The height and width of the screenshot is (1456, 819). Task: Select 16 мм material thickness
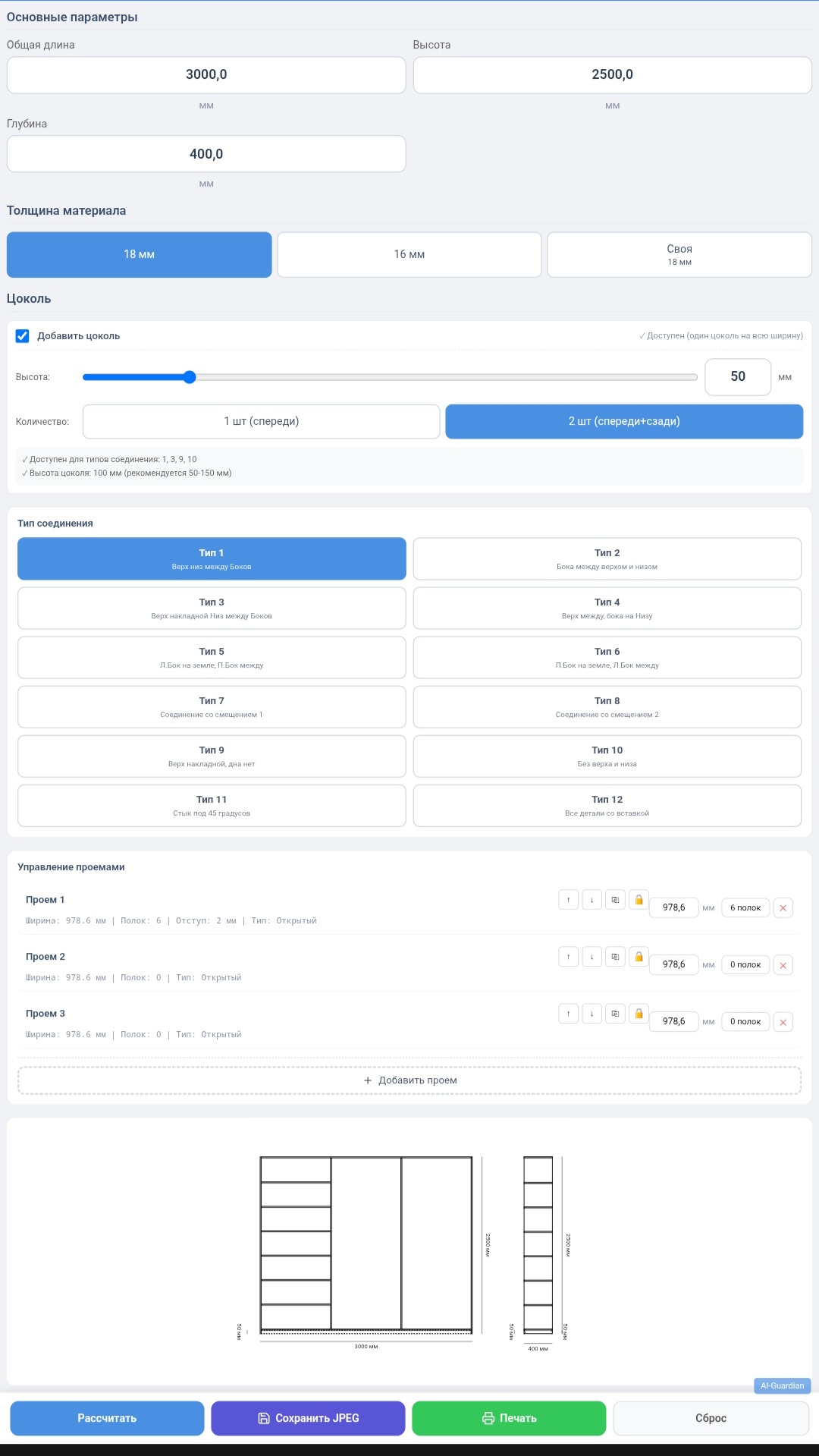click(409, 255)
